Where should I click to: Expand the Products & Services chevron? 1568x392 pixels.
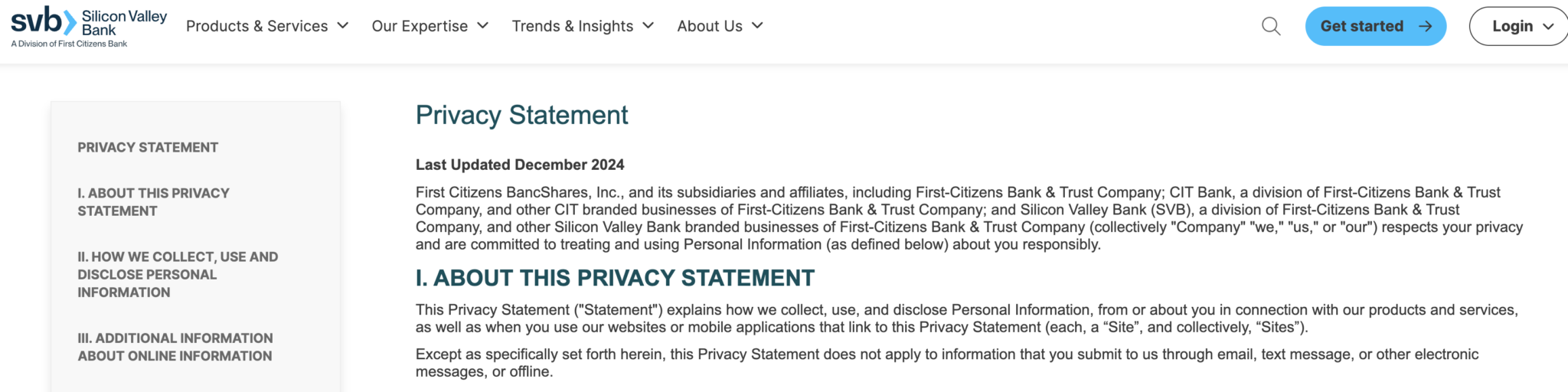point(343,25)
